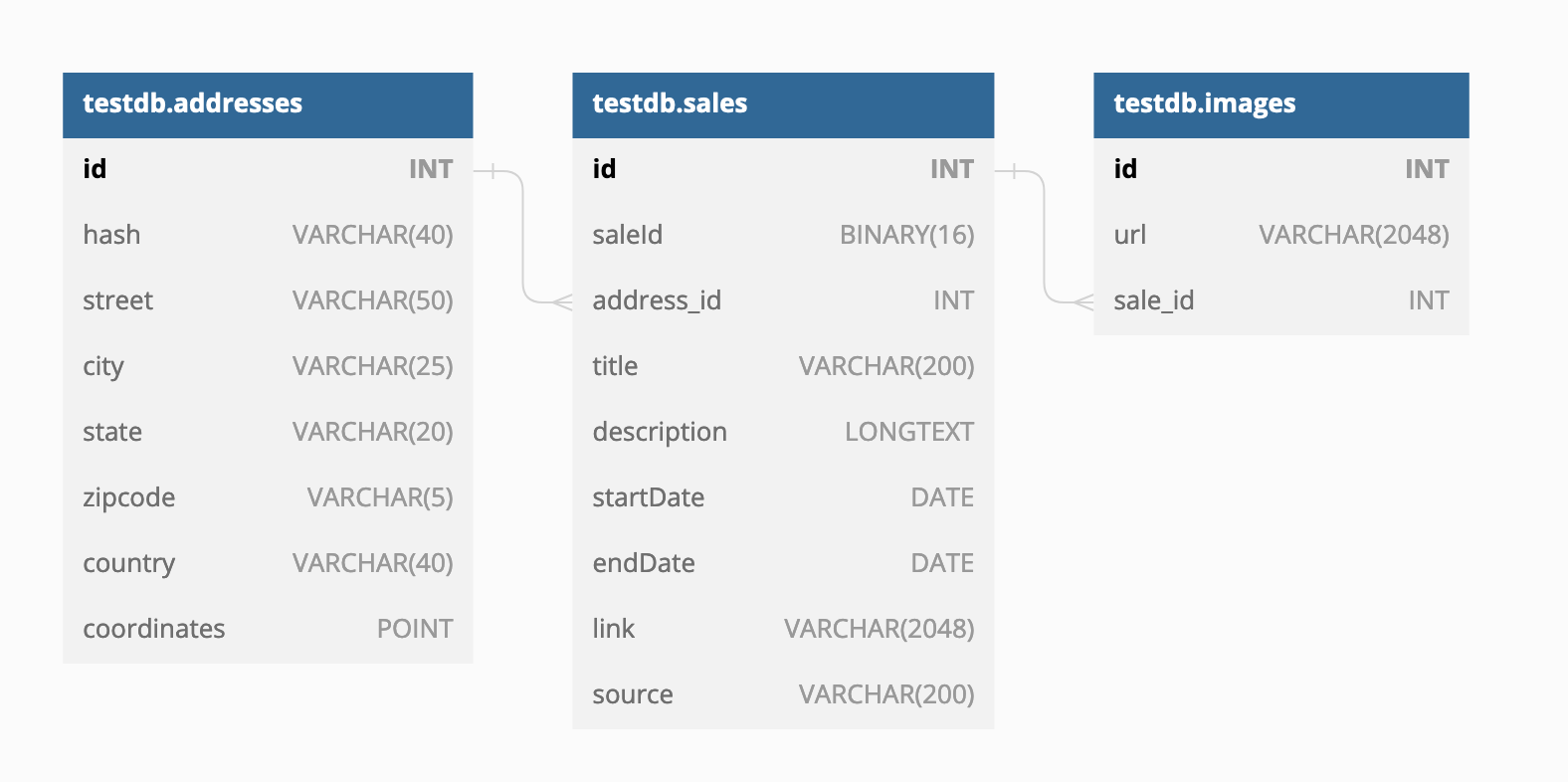Select the testdb.addresses table header
Screen dimensions: 1568x782
click(x=268, y=104)
